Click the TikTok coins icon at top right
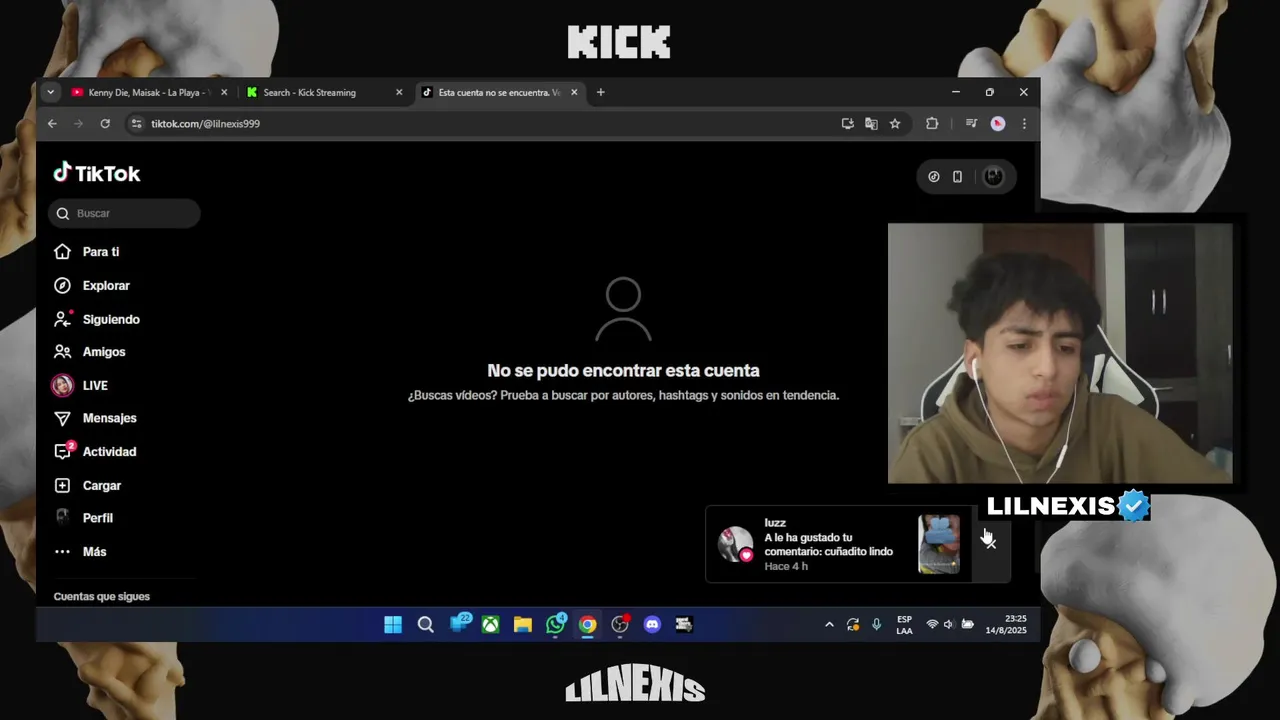 pyautogui.click(x=934, y=177)
